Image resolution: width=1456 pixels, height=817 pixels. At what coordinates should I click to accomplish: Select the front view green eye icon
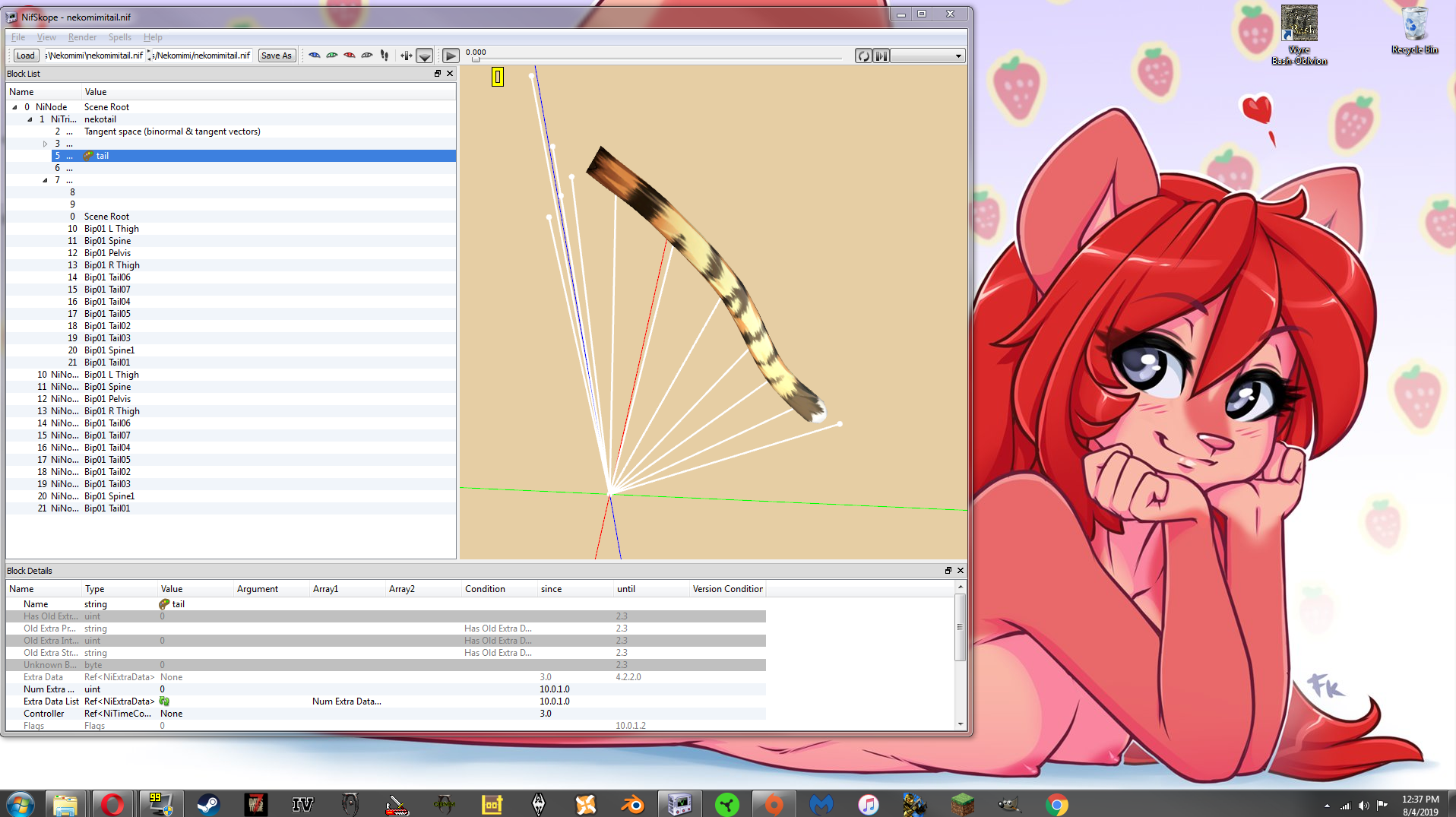332,55
